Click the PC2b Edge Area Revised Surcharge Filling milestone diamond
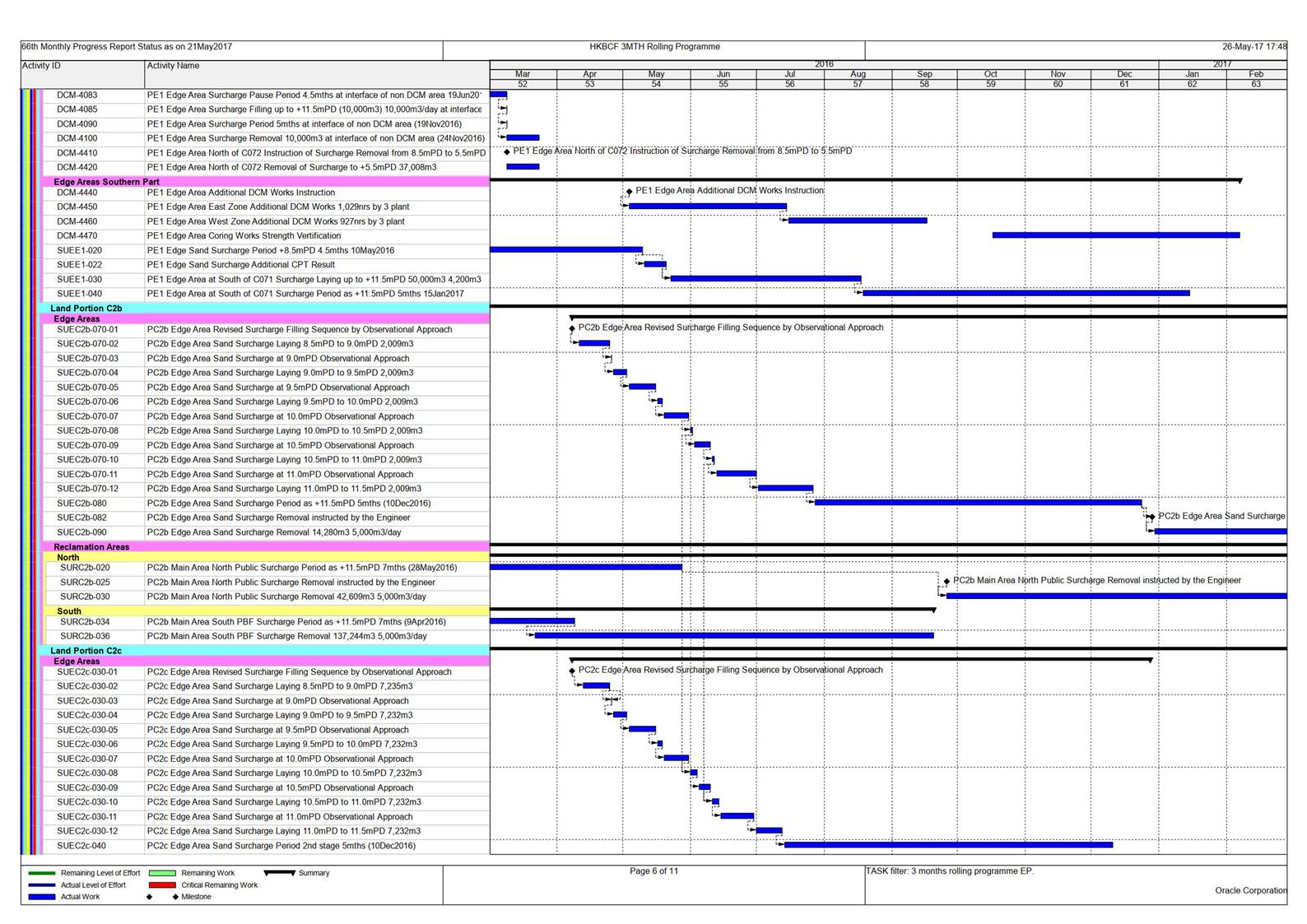Viewport: 1307px width, 924px height. coord(572,328)
